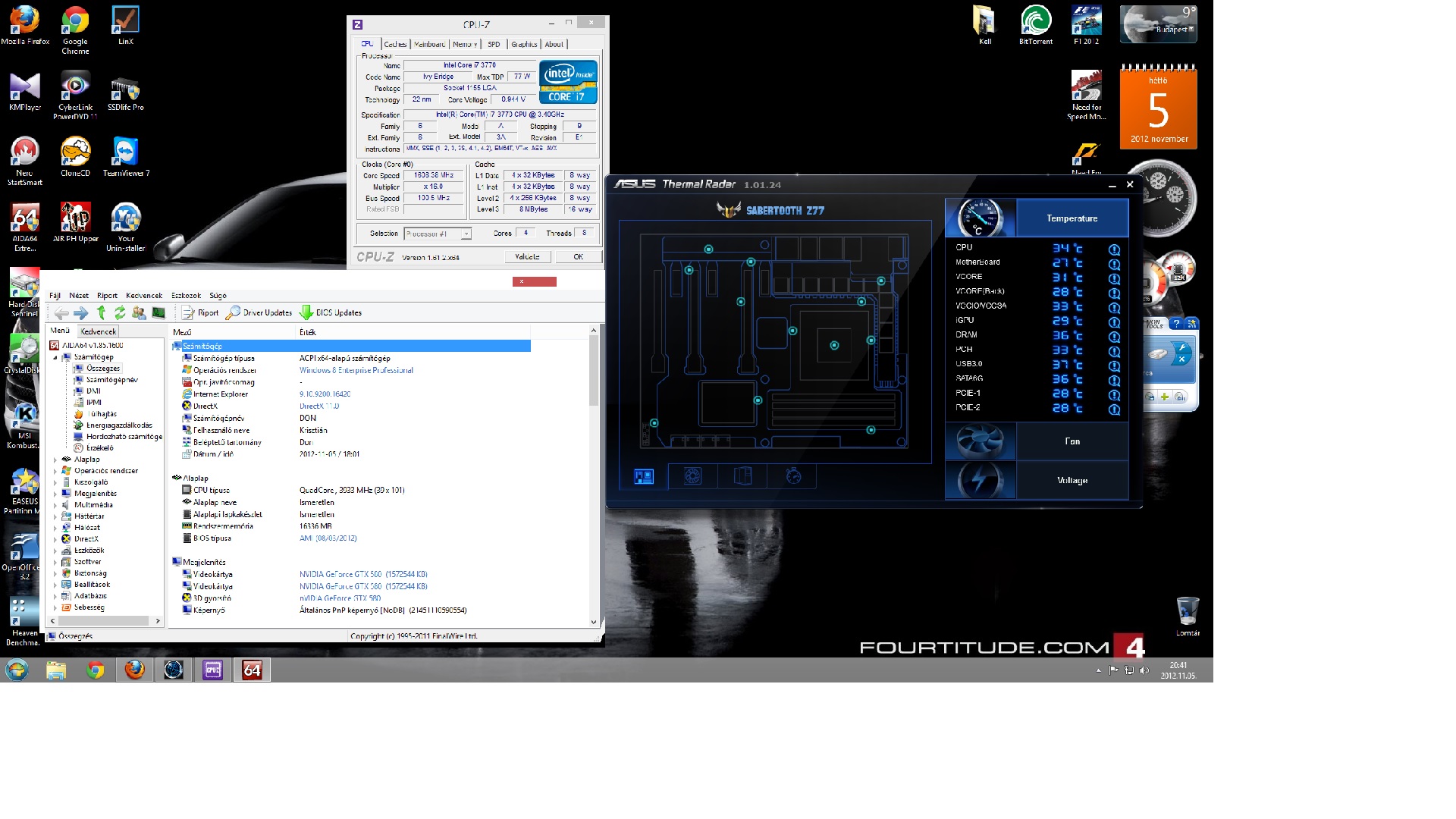
Task: Click the calendar gadget showing 5 november
Action: 1158,106
